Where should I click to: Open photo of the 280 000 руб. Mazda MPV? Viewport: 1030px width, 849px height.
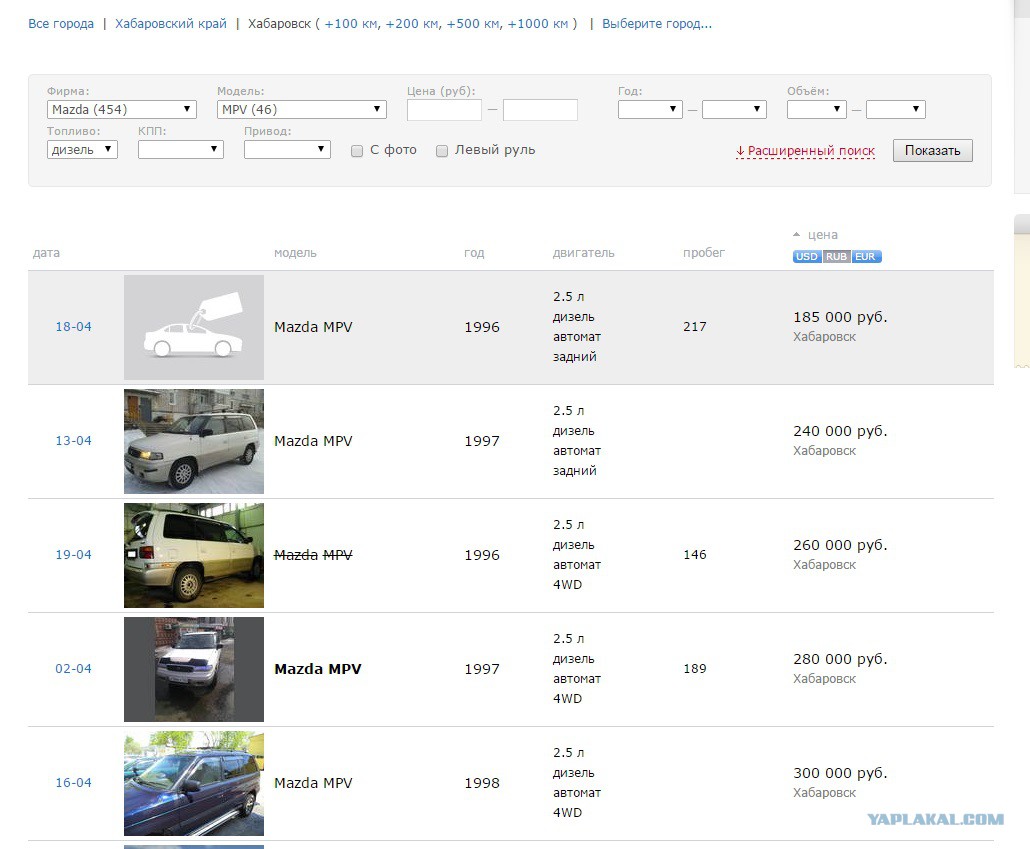[x=194, y=670]
